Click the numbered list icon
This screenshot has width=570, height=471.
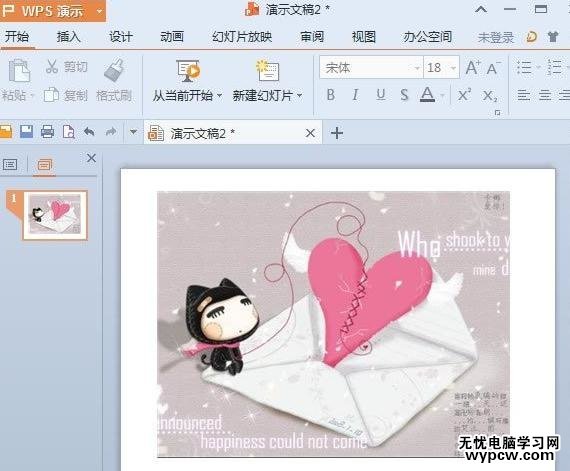(x=555, y=68)
